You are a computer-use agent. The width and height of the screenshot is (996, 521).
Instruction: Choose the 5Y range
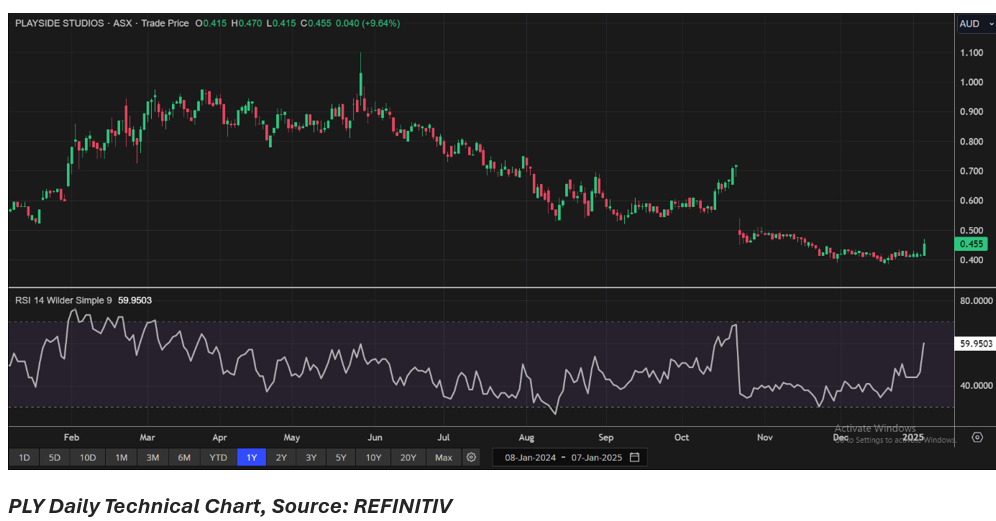pos(341,457)
